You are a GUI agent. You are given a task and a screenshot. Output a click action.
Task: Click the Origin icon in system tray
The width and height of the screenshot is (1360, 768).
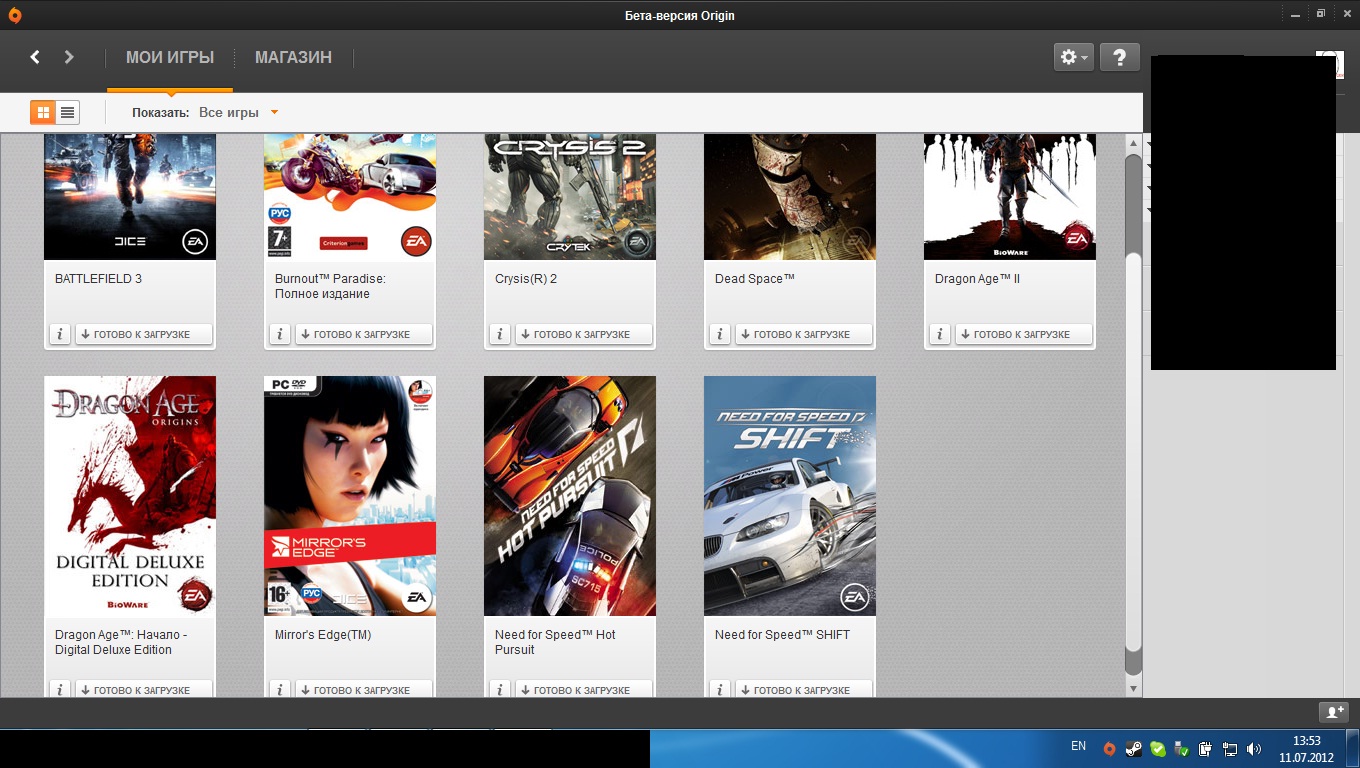(x=1109, y=748)
